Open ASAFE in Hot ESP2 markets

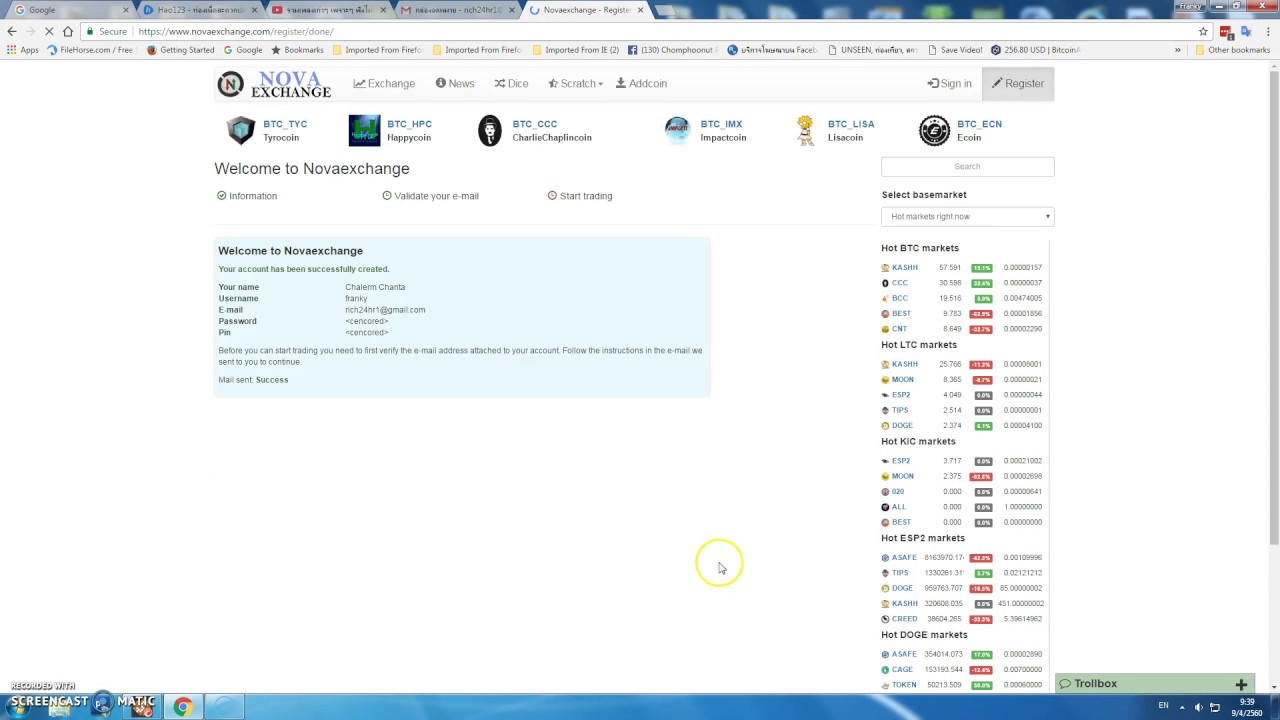point(903,558)
